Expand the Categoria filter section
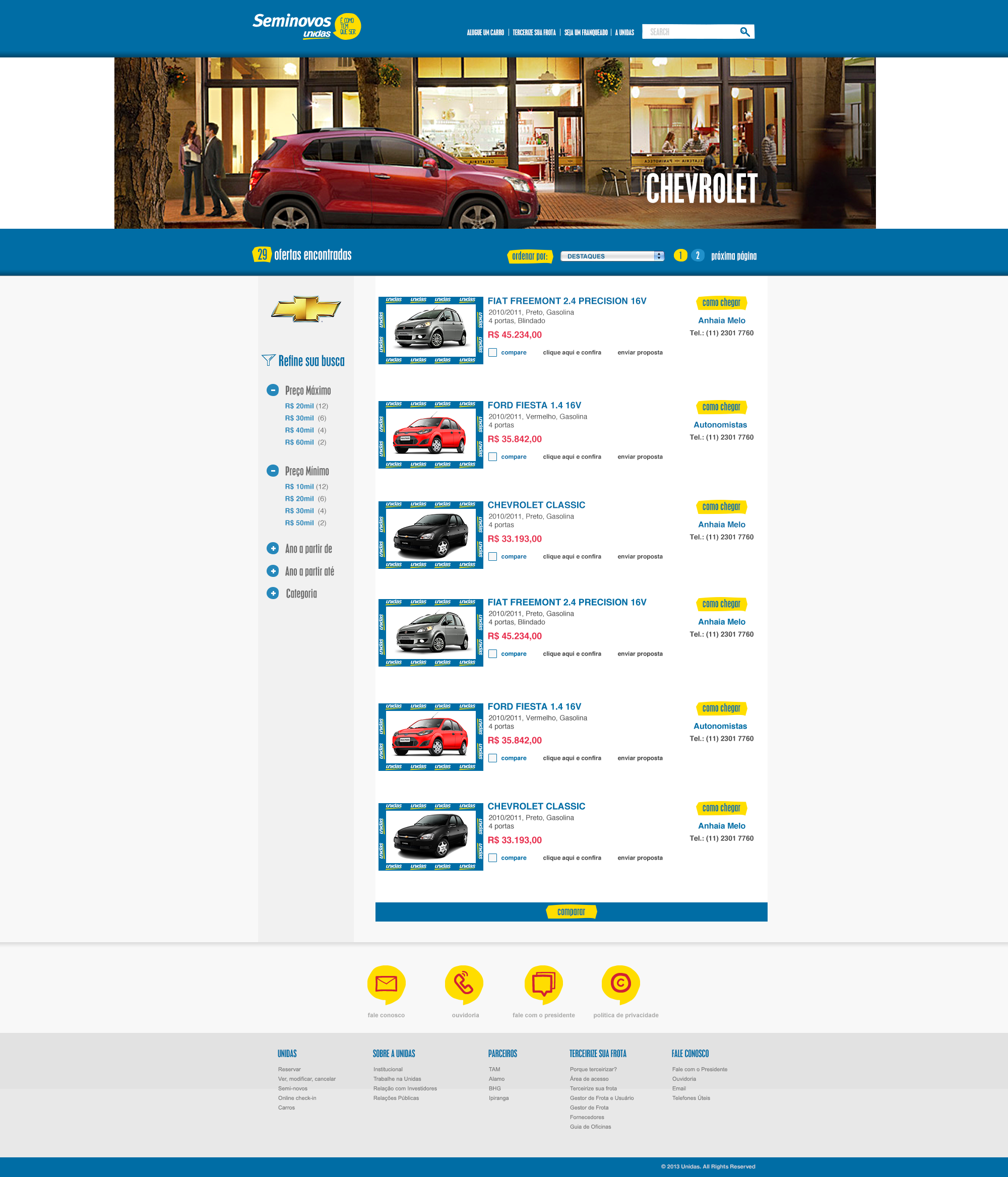 (x=273, y=593)
